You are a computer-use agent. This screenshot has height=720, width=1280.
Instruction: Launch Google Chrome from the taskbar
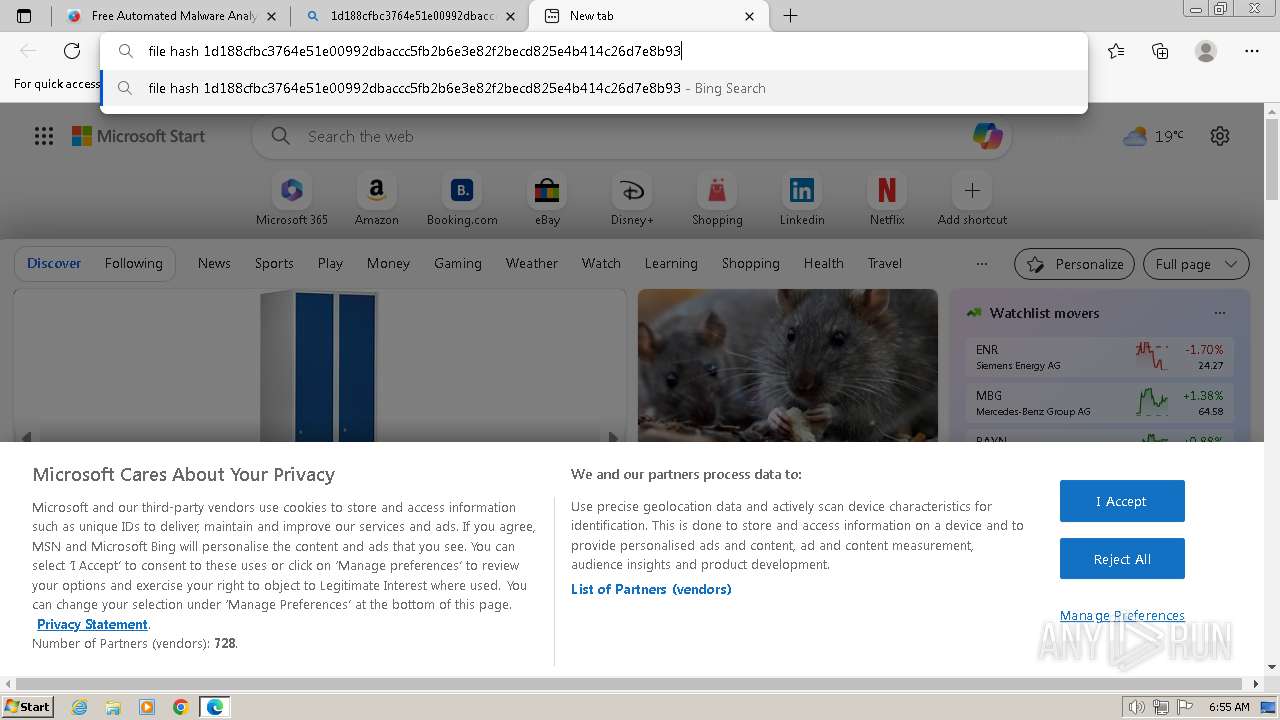[180, 707]
